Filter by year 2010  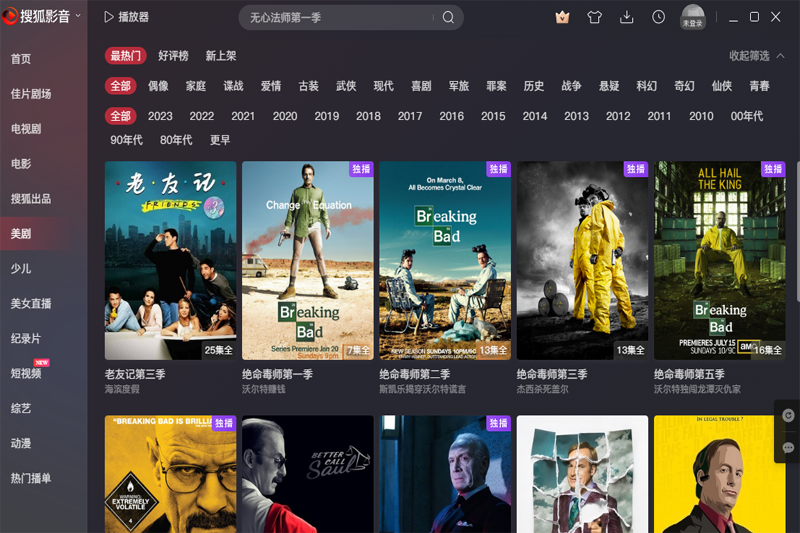(701, 116)
